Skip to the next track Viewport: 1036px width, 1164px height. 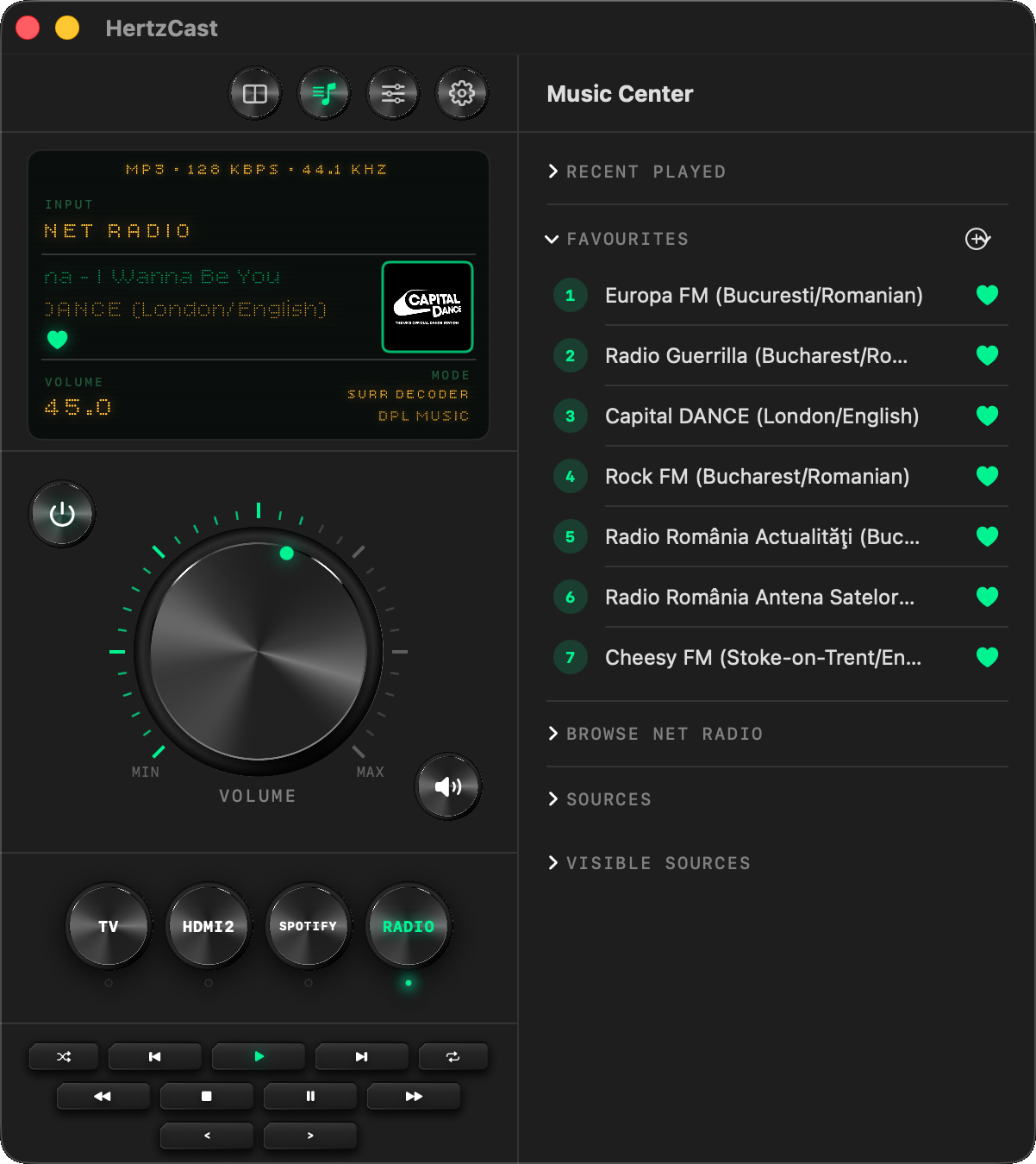click(362, 1056)
